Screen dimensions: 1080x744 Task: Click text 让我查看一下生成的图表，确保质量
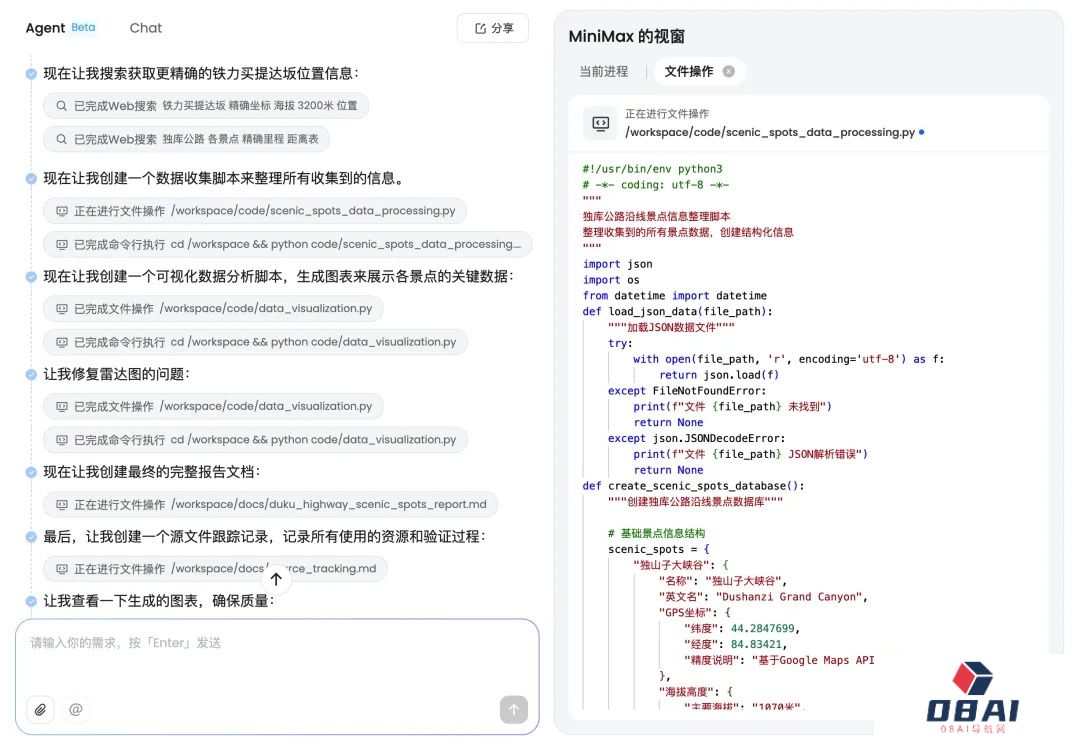click(158, 601)
